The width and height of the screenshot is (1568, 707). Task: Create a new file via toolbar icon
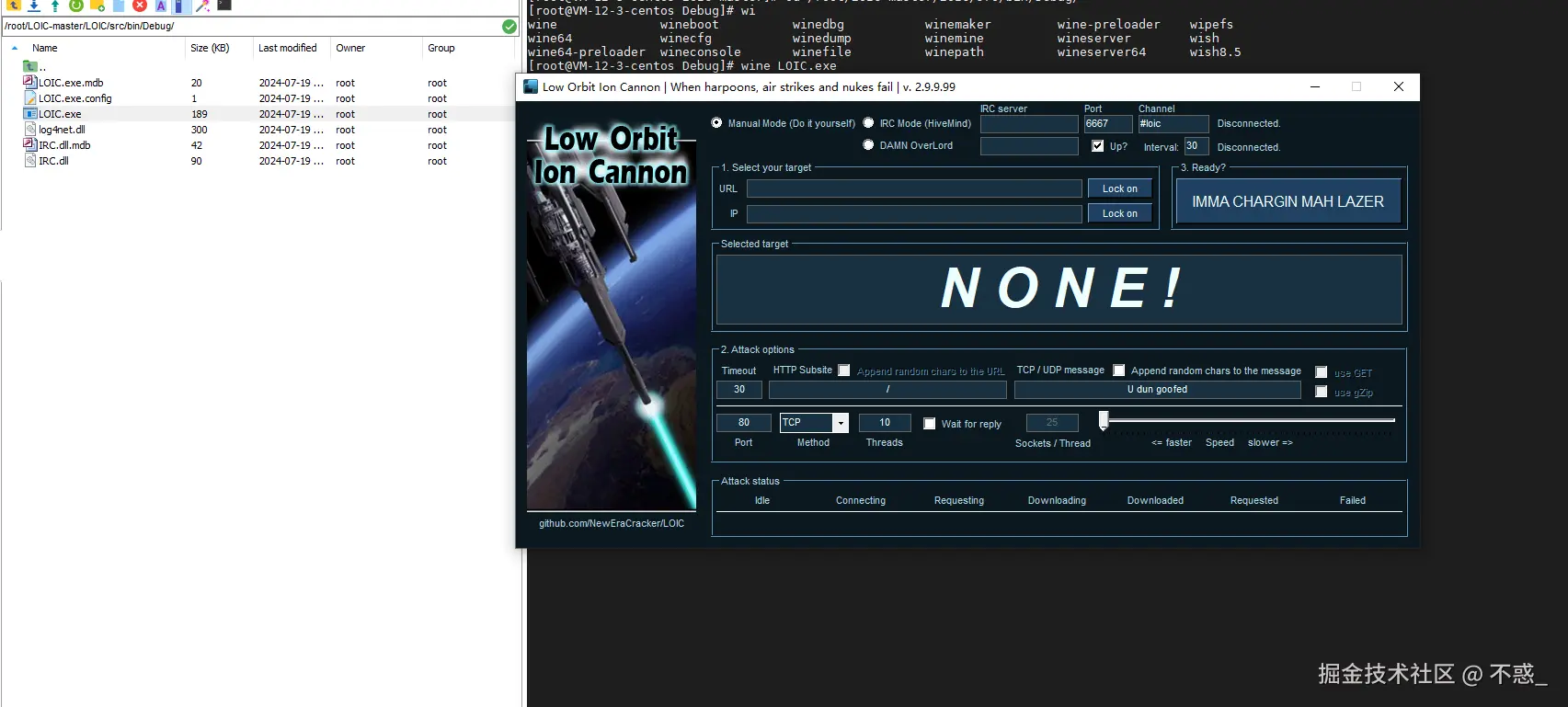(x=119, y=5)
